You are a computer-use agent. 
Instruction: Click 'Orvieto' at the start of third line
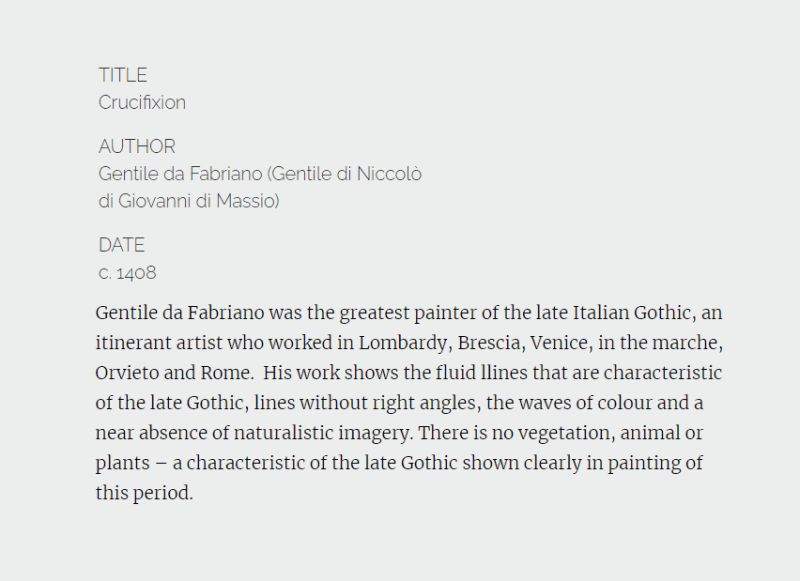(127, 373)
